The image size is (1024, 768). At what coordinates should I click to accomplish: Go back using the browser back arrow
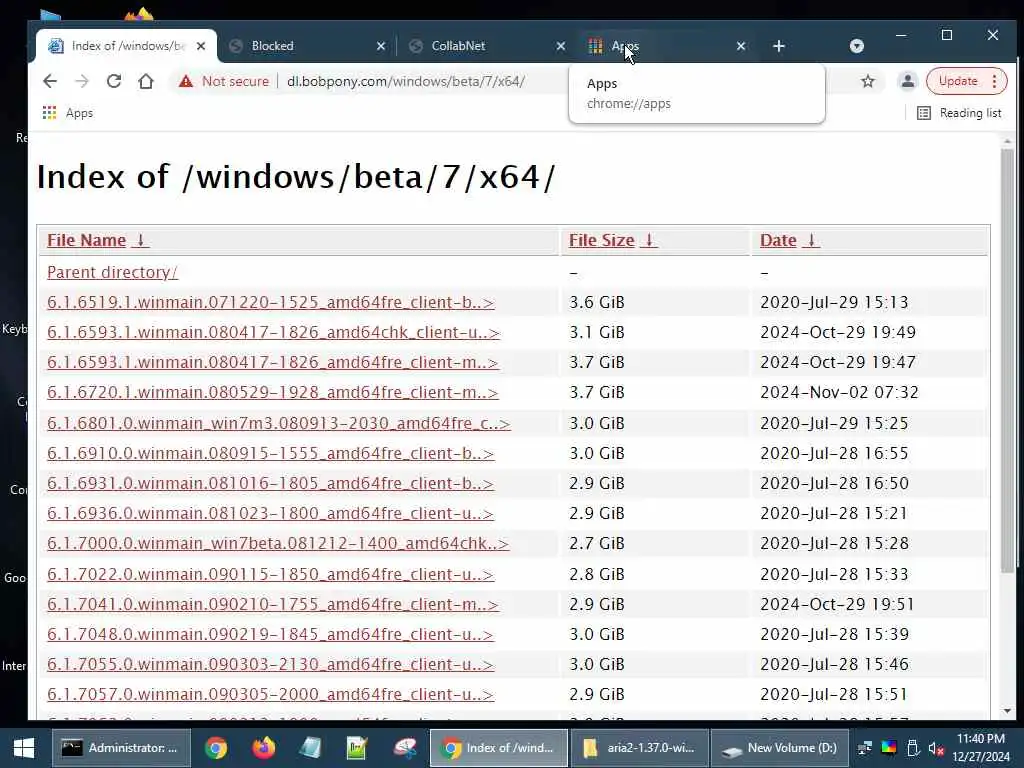point(50,81)
